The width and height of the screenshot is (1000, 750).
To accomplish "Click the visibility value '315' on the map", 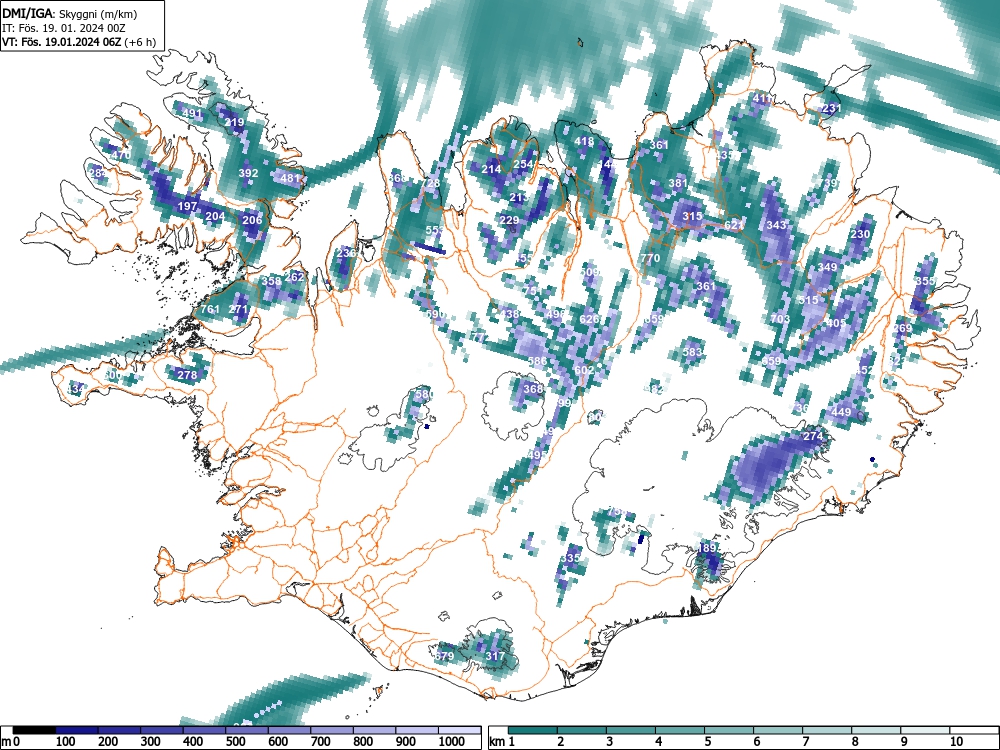I will click(x=692, y=216).
